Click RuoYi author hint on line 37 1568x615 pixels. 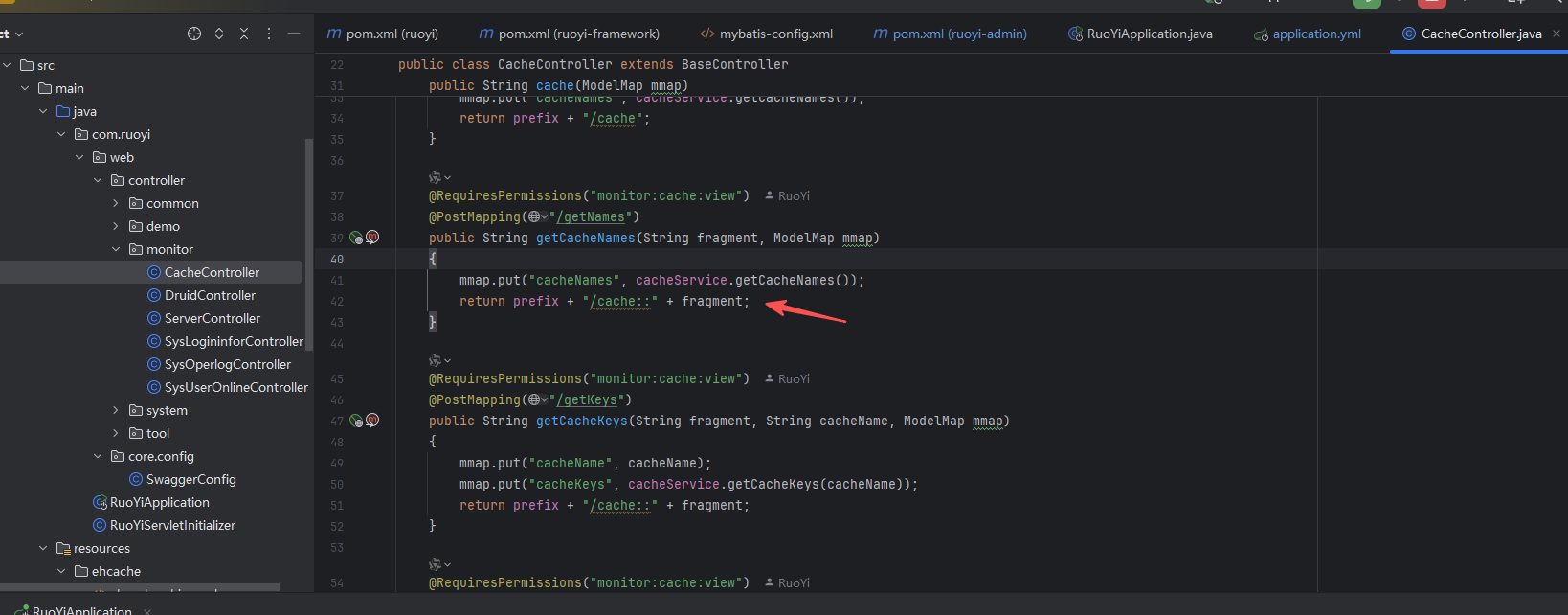[793, 196]
